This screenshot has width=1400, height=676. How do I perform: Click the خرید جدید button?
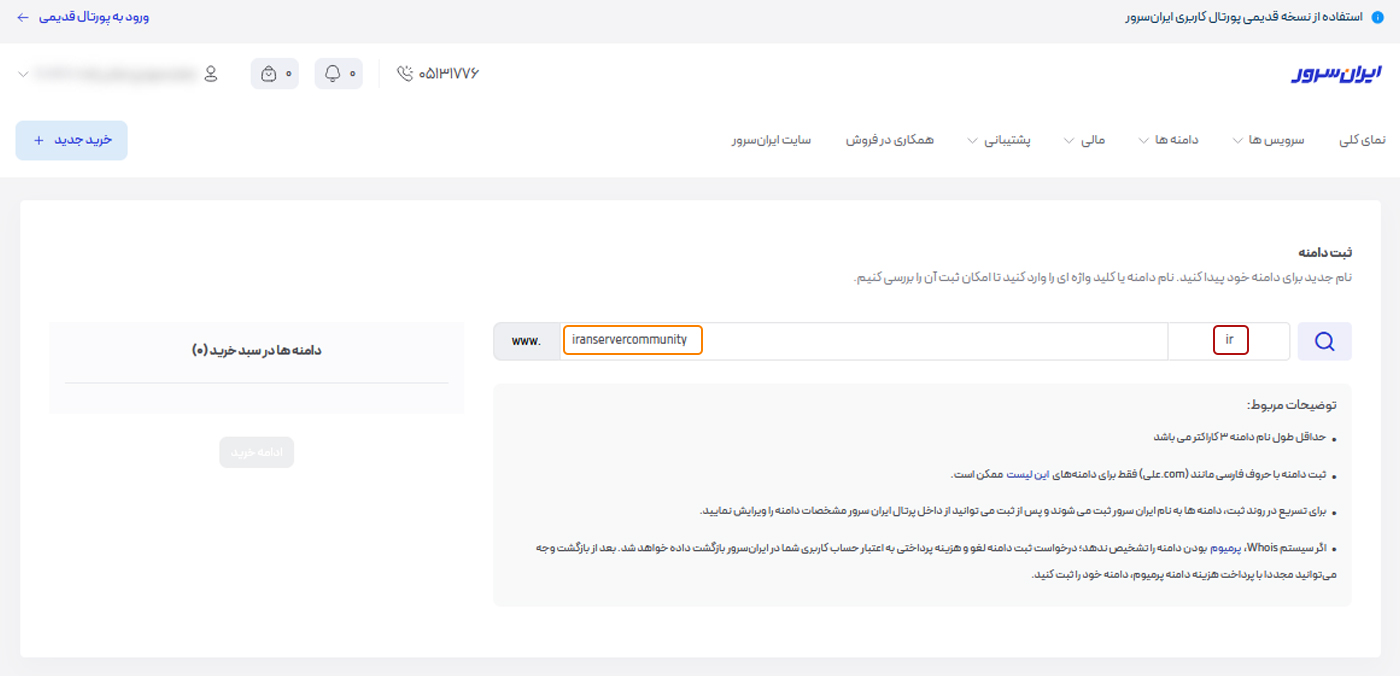(71, 140)
